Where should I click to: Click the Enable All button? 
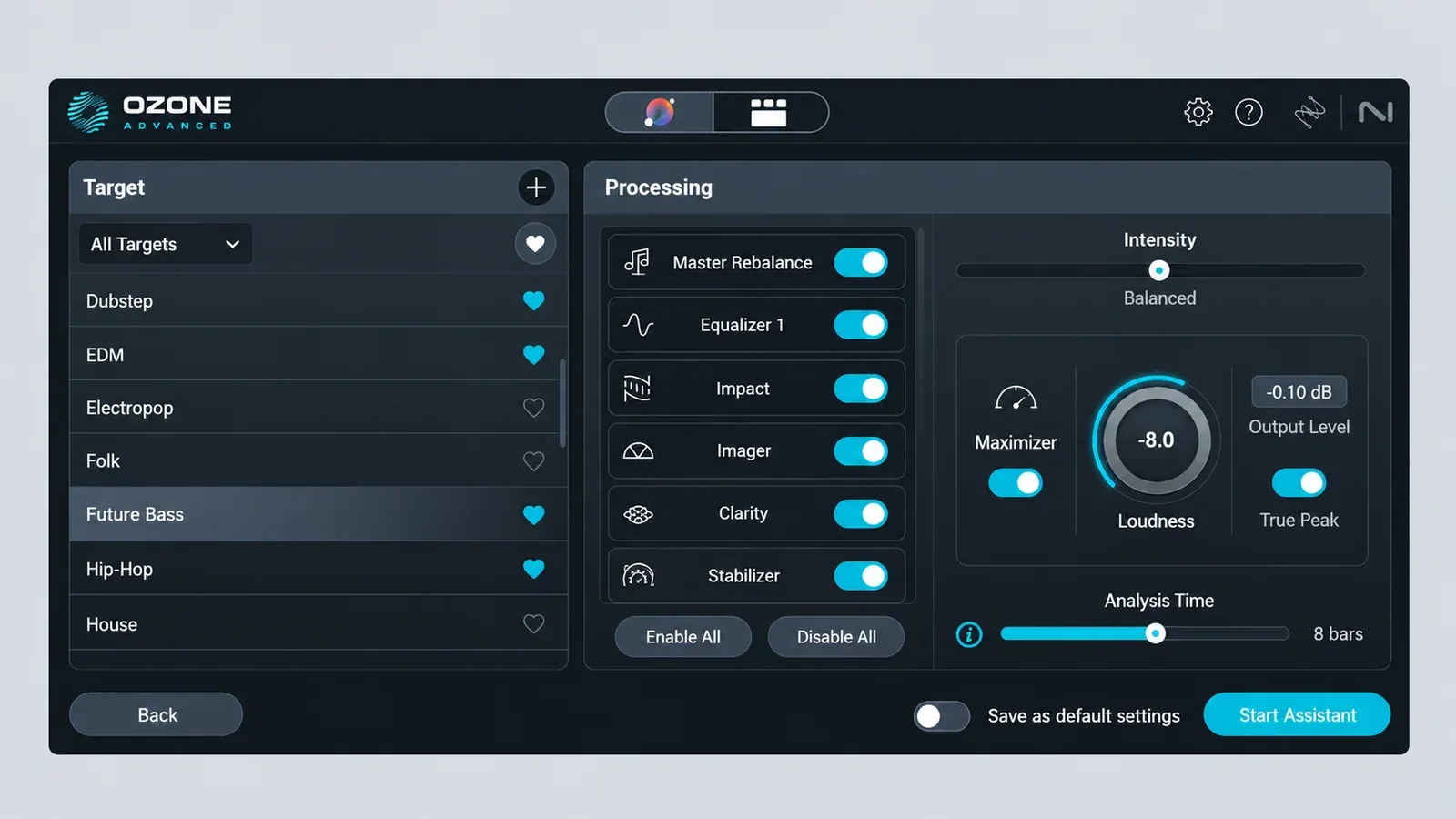tap(683, 637)
